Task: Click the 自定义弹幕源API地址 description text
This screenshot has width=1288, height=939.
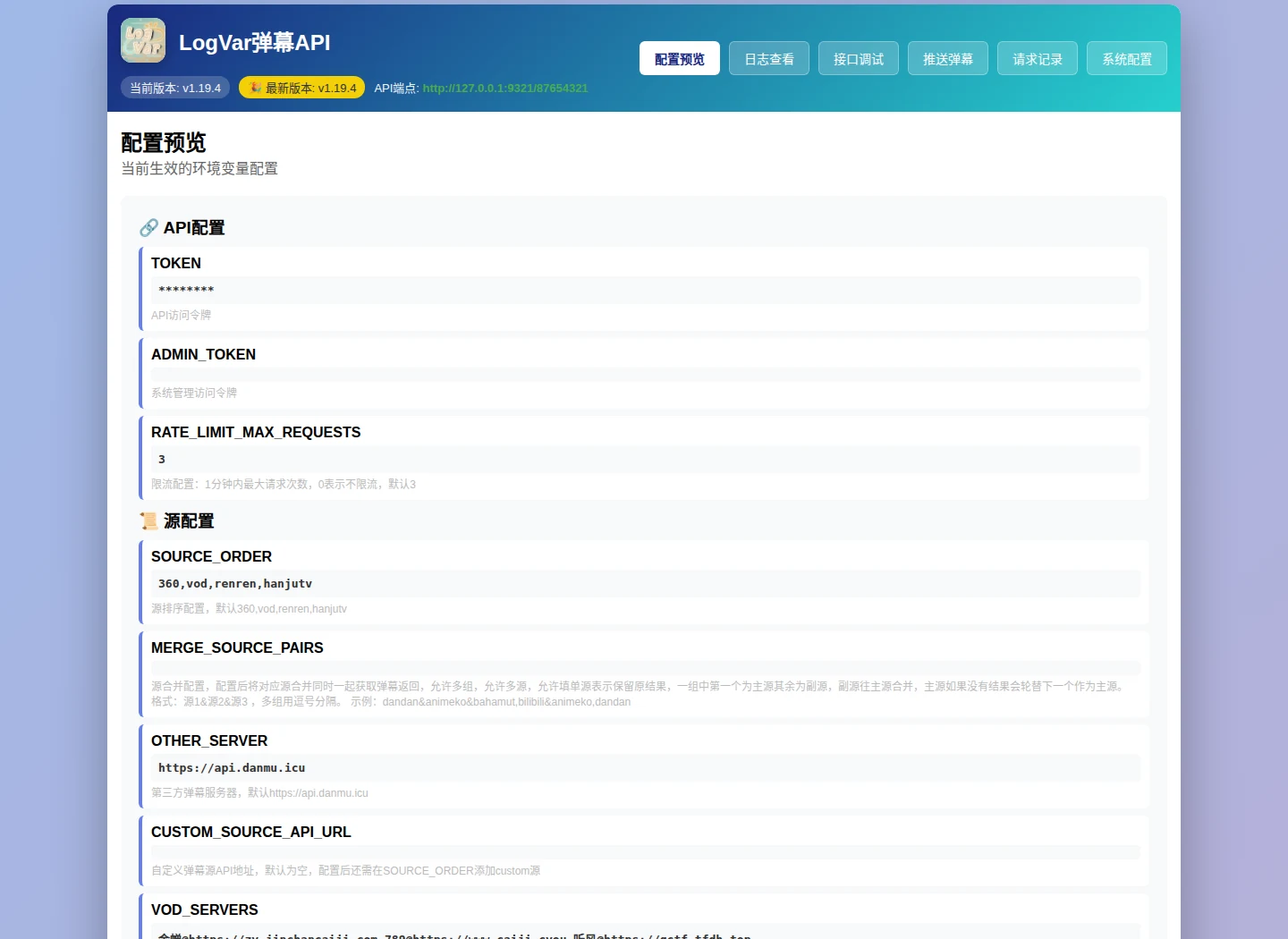Action: (x=345, y=870)
